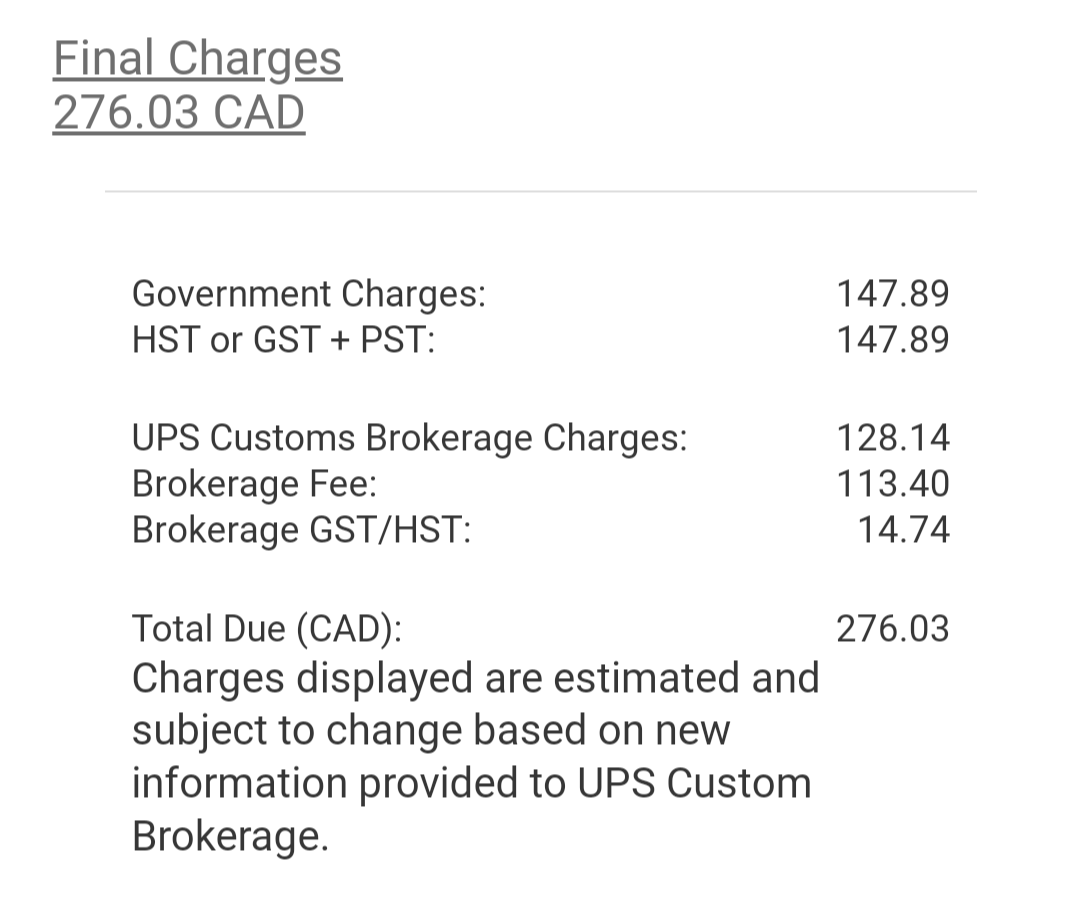Viewport: 1080px width, 917px height.
Task: Select the Total Due (CAD) label
Action: point(267,629)
